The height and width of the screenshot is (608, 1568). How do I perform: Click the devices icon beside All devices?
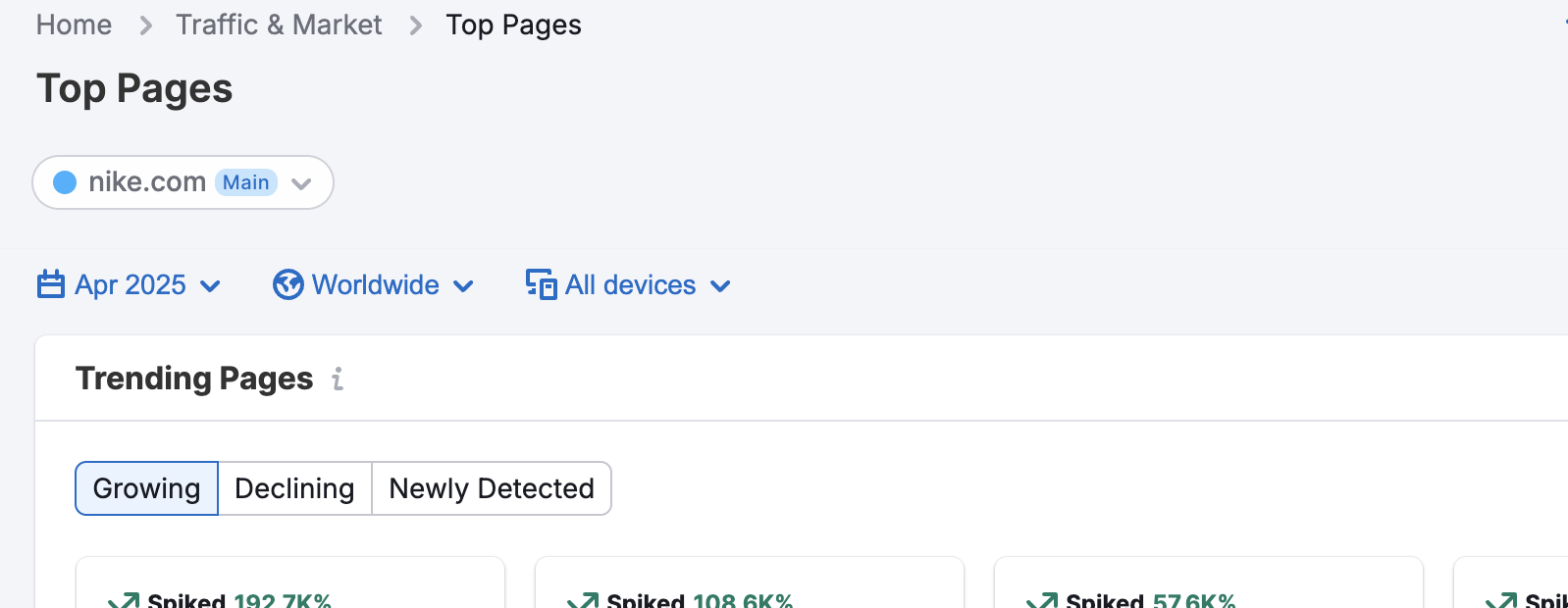541,284
